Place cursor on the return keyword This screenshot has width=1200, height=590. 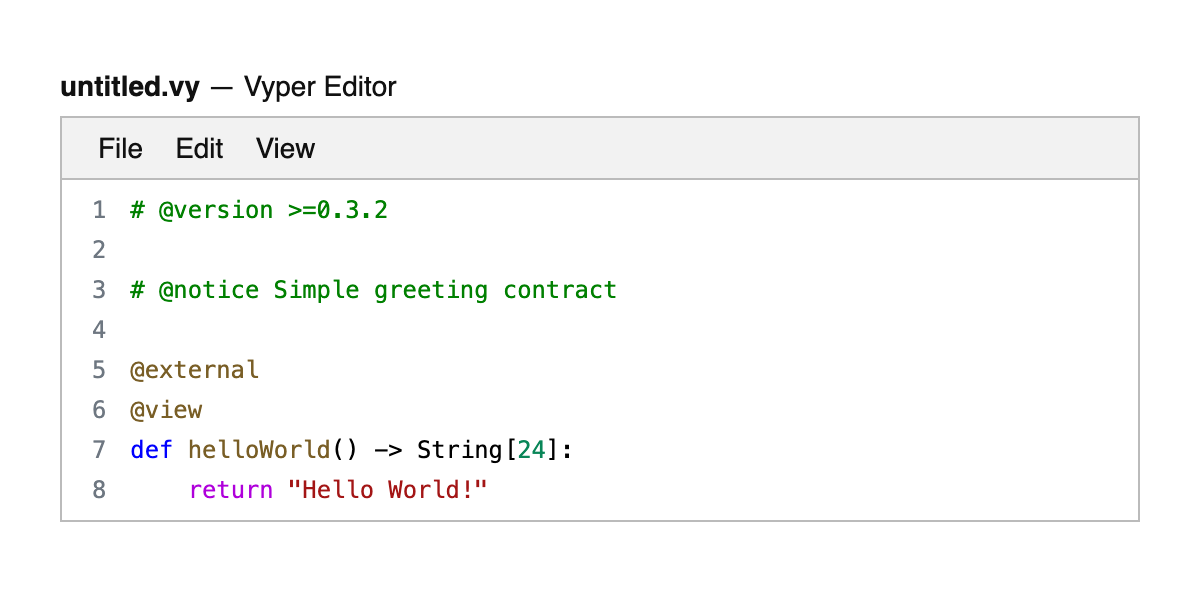[230, 490]
